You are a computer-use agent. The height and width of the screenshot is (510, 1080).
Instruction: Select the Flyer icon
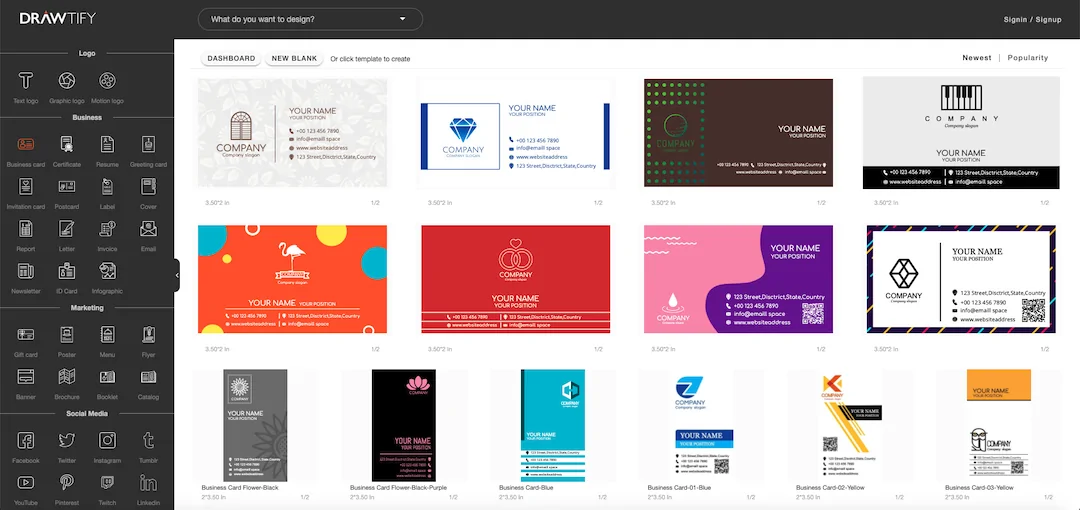click(x=148, y=334)
